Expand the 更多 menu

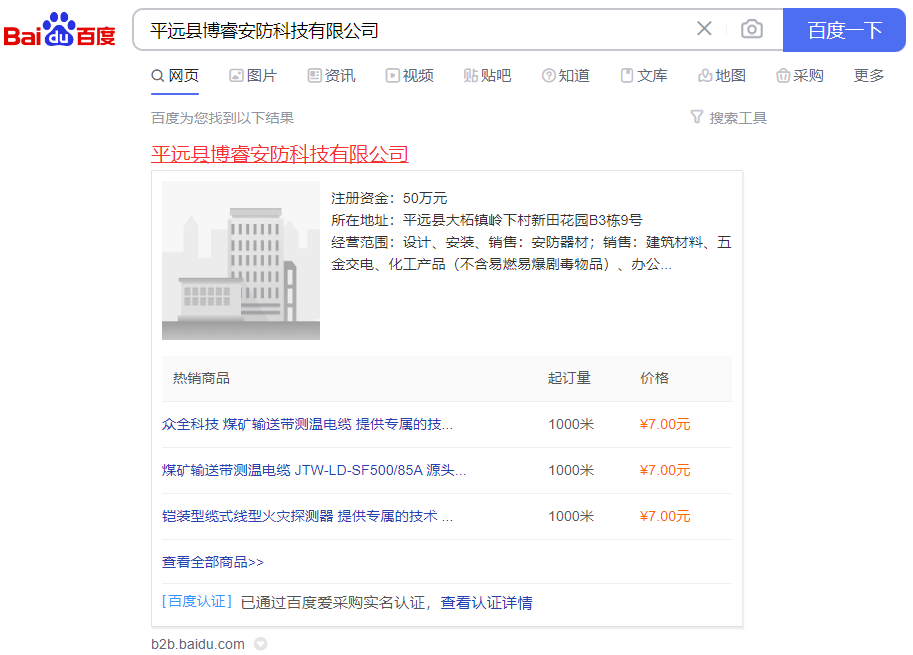click(869, 76)
